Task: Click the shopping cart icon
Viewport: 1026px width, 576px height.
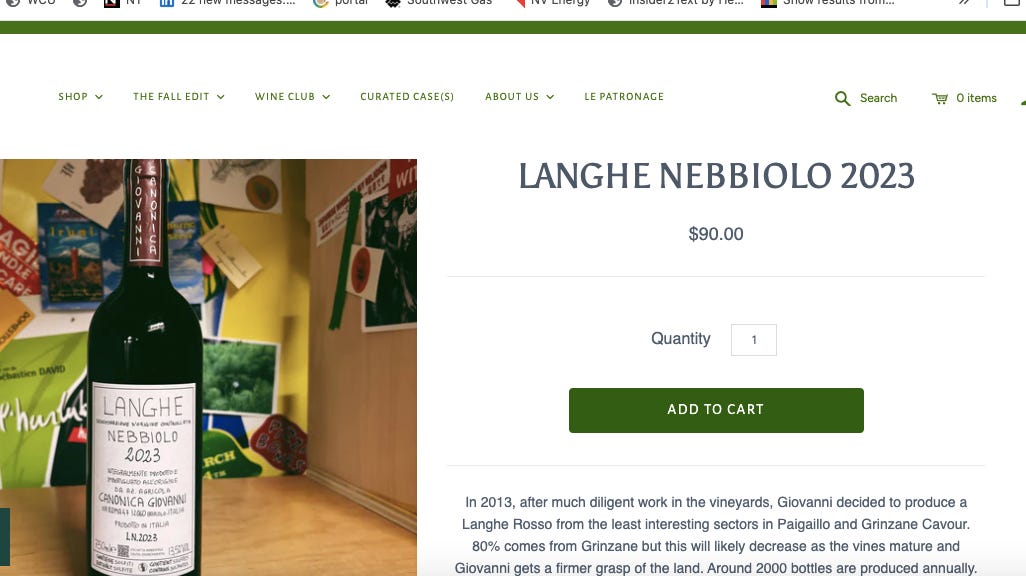Action: coord(940,99)
